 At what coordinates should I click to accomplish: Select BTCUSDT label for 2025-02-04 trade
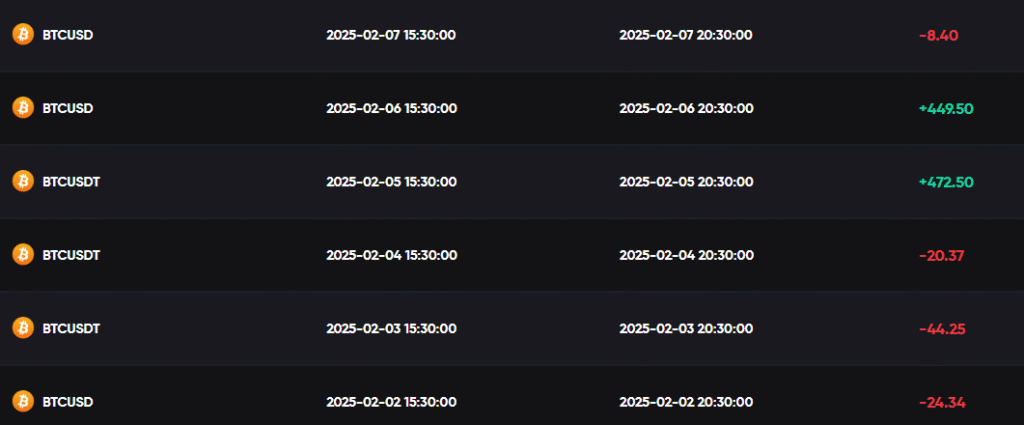(x=71, y=255)
